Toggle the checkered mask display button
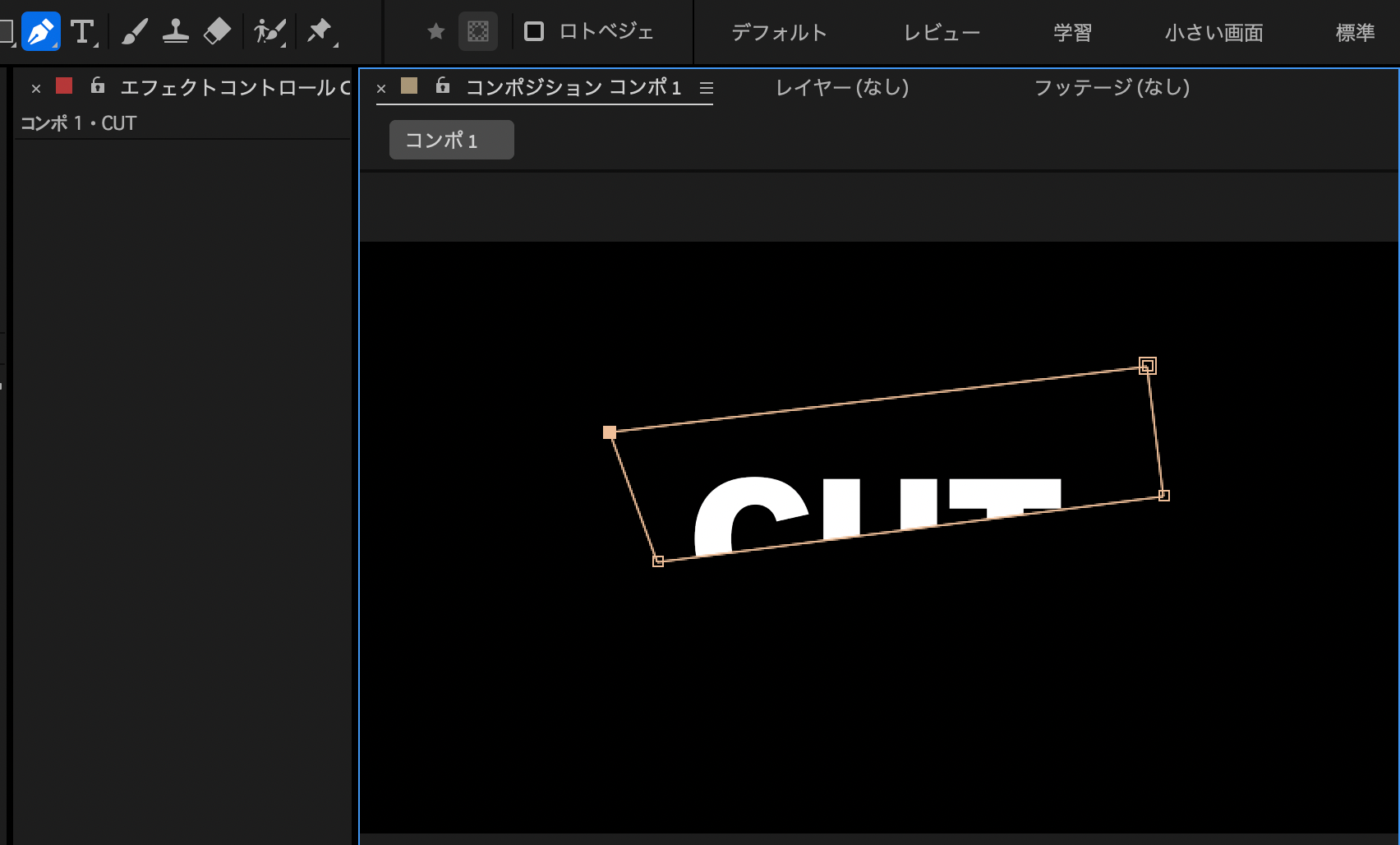Screen dimensions: 1400x845 pos(478,32)
